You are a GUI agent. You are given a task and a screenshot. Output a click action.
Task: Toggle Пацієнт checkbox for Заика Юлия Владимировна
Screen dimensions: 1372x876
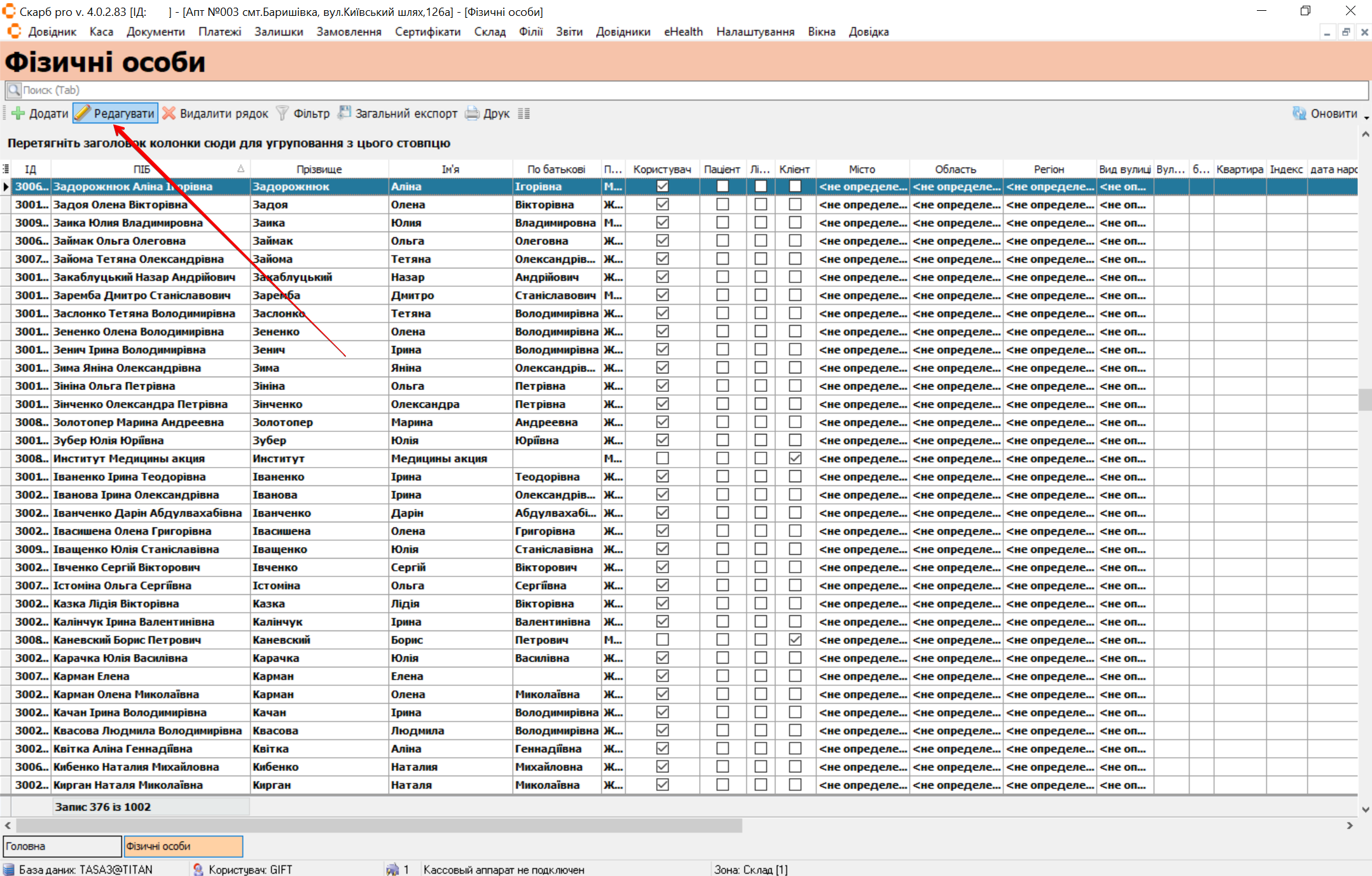click(722, 223)
